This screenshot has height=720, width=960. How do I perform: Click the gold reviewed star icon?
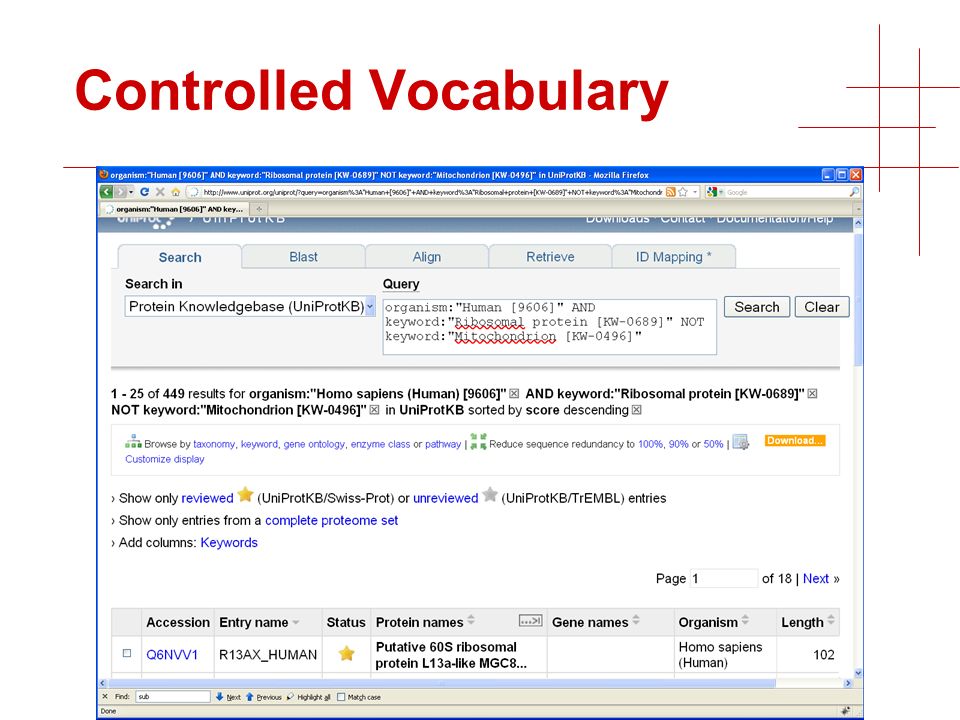[x=246, y=494]
